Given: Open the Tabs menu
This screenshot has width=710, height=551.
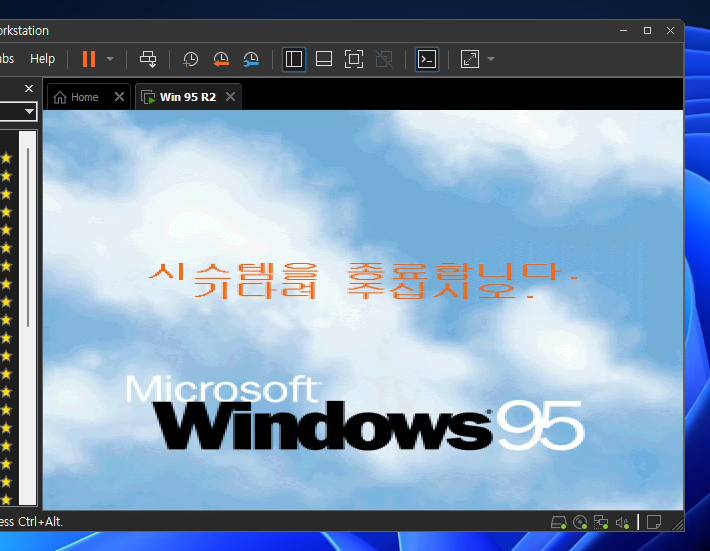Looking at the screenshot, I should click(x=6, y=59).
